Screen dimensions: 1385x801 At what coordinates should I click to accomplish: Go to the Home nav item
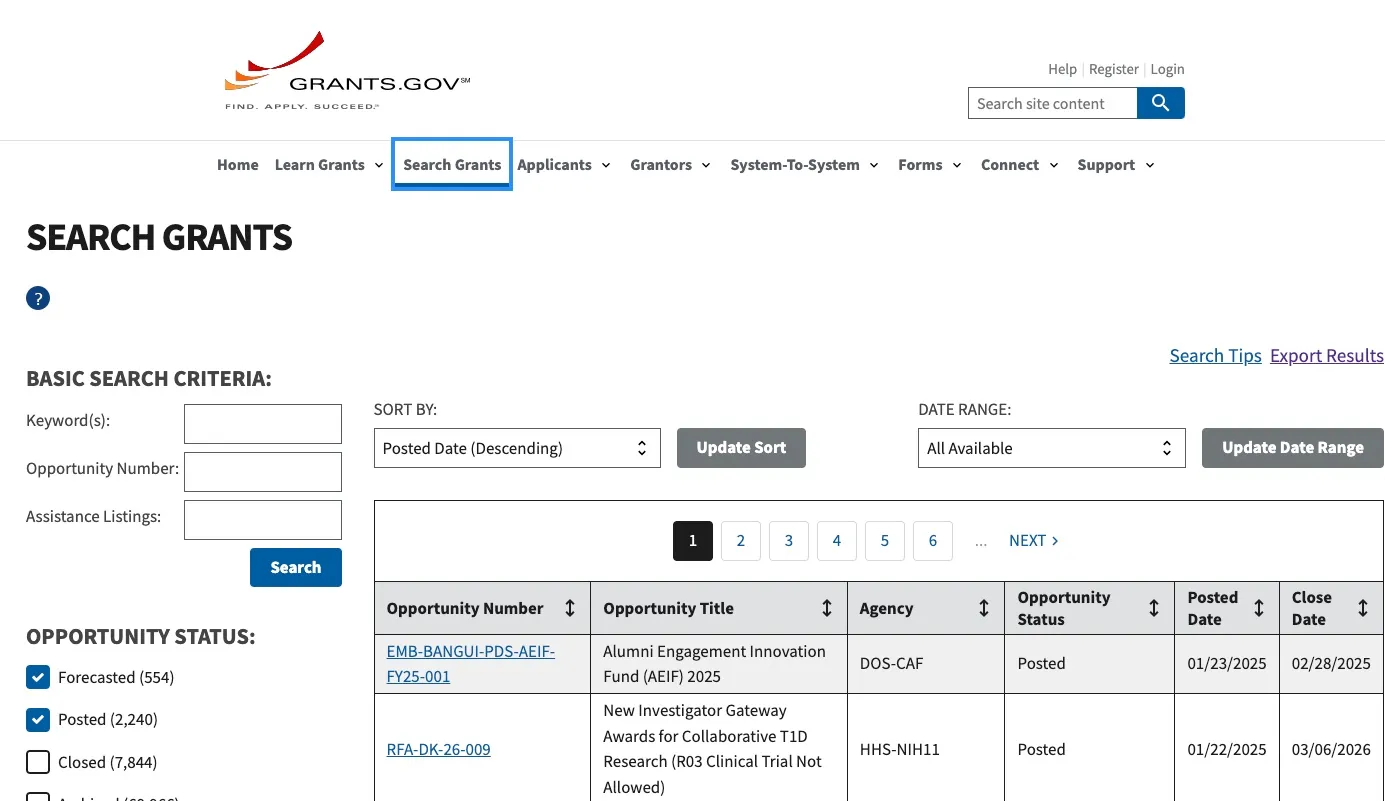pyautogui.click(x=238, y=165)
